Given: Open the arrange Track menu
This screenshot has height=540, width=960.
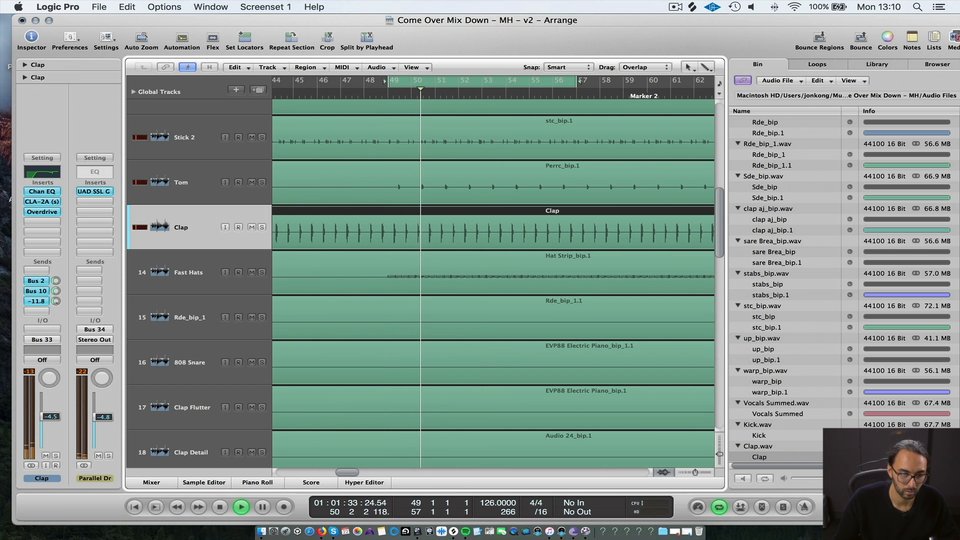Looking at the screenshot, I should click(271, 67).
